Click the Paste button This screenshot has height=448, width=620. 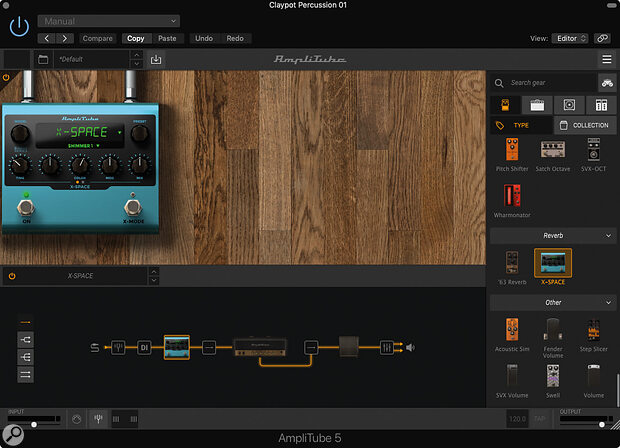pos(167,38)
